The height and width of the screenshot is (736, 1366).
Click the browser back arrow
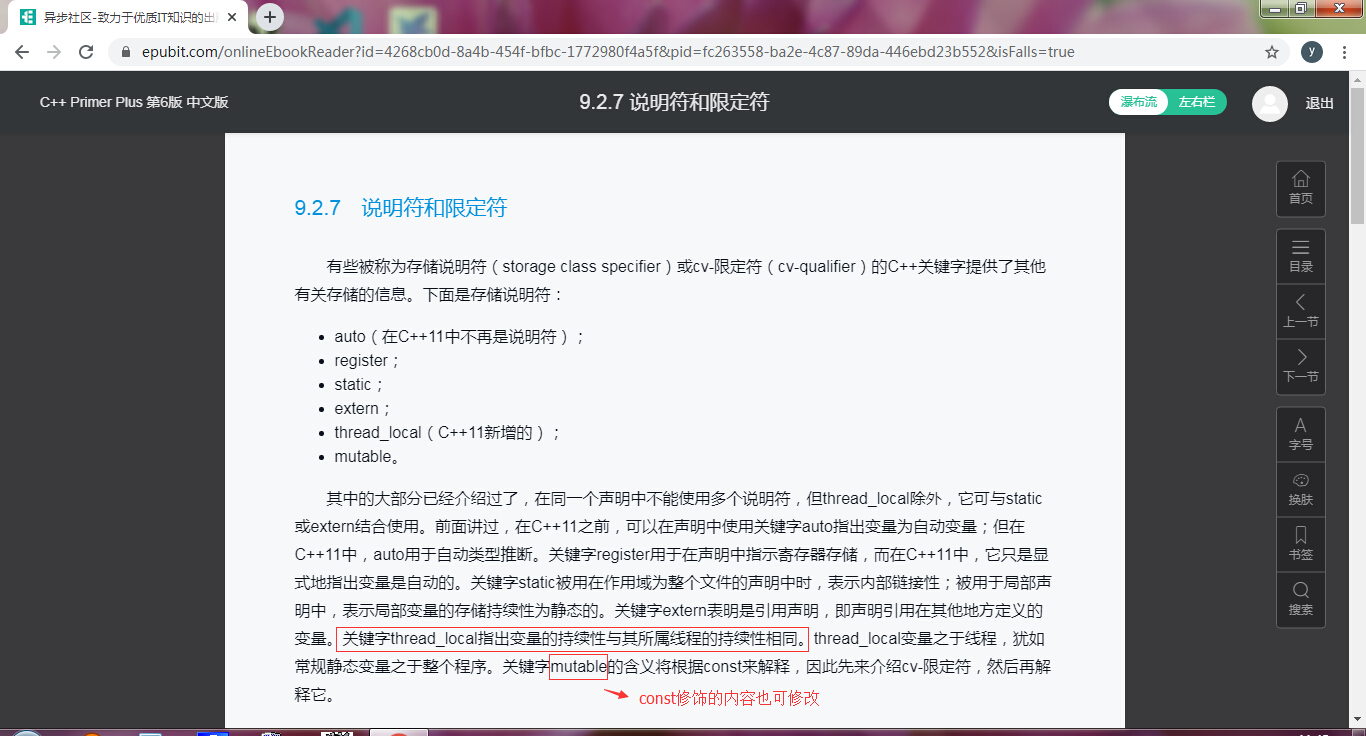click(21, 51)
